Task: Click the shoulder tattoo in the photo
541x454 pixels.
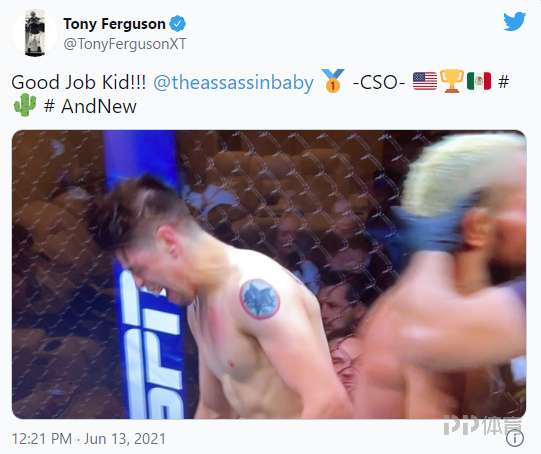Action: (260, 299)
